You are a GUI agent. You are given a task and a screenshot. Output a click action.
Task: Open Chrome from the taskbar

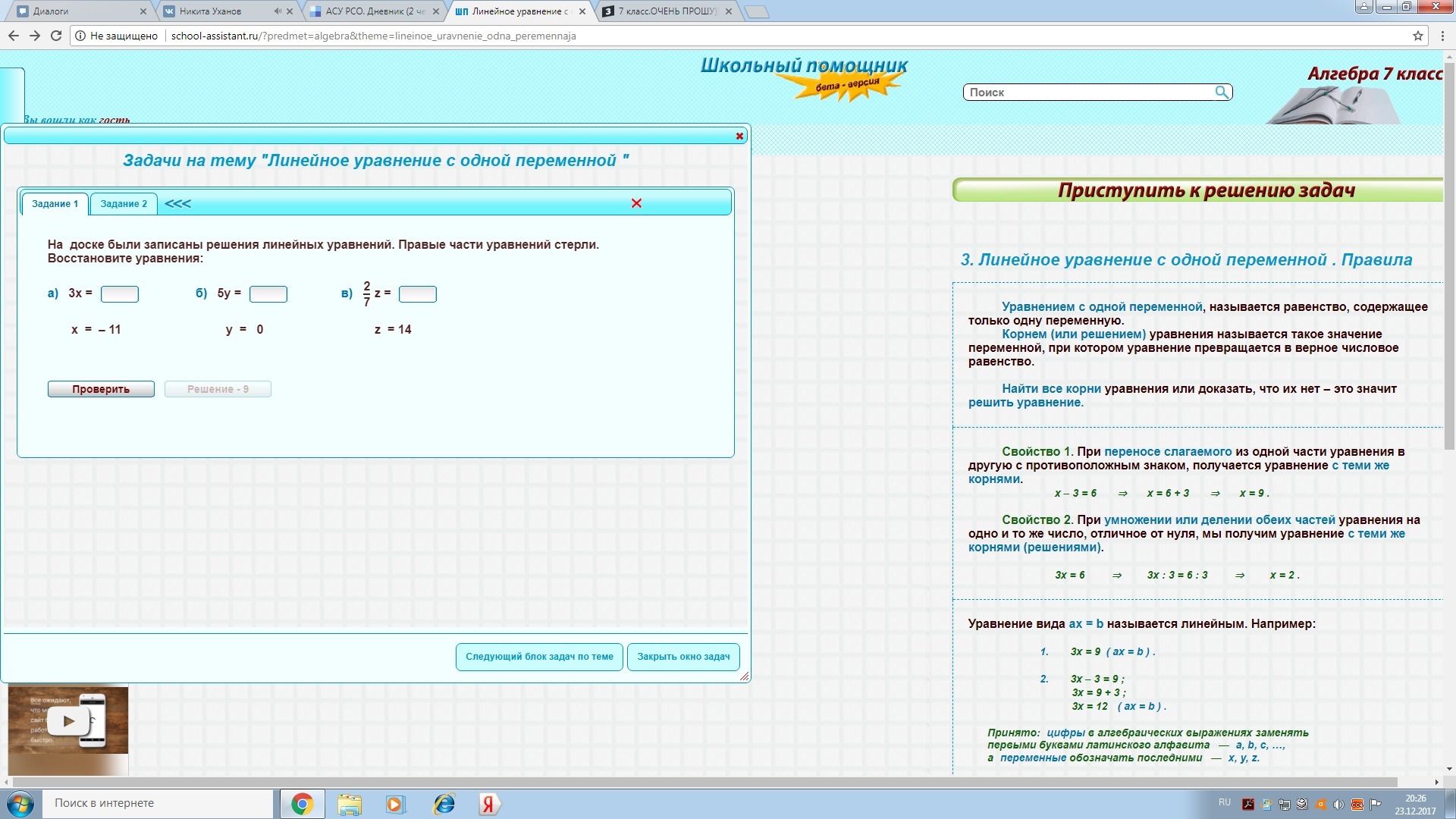click(x=302, y=804)
